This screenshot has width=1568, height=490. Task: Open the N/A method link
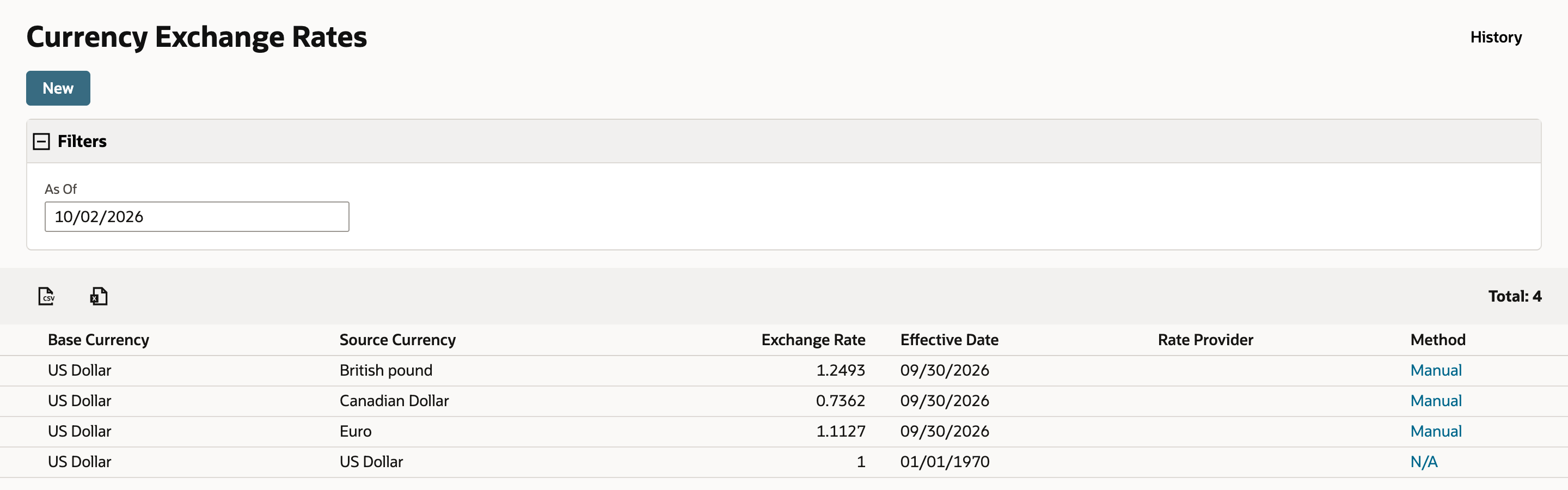click(x=1424, y=461)
